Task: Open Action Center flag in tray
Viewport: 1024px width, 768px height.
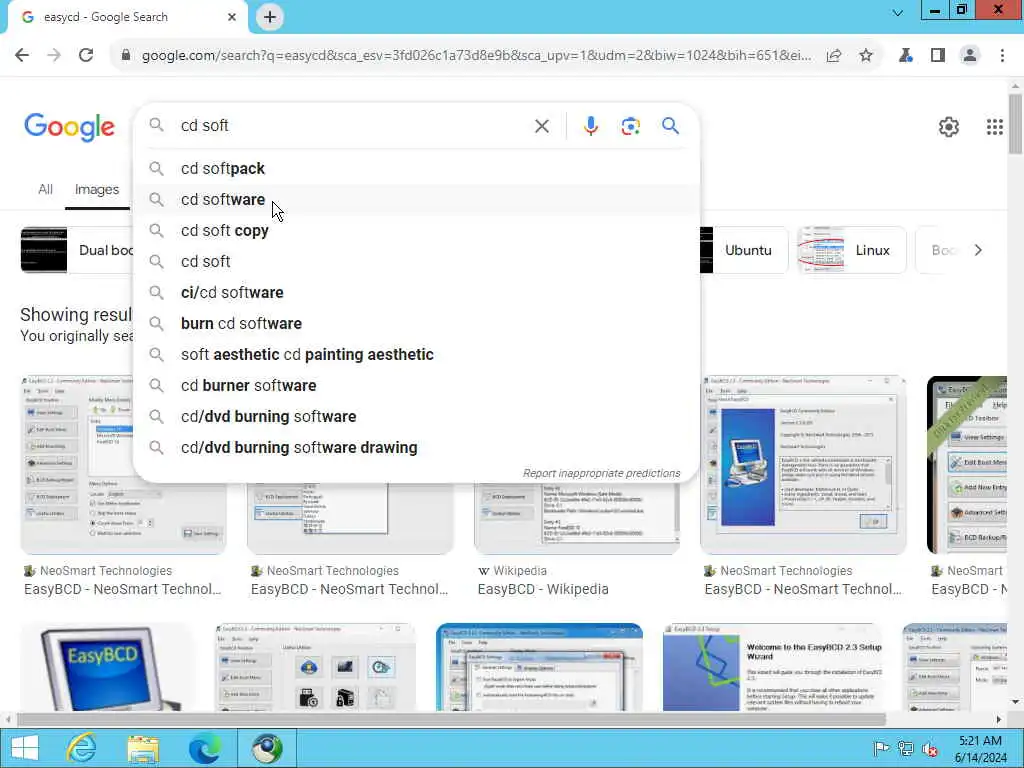Action: pos(881,749)
